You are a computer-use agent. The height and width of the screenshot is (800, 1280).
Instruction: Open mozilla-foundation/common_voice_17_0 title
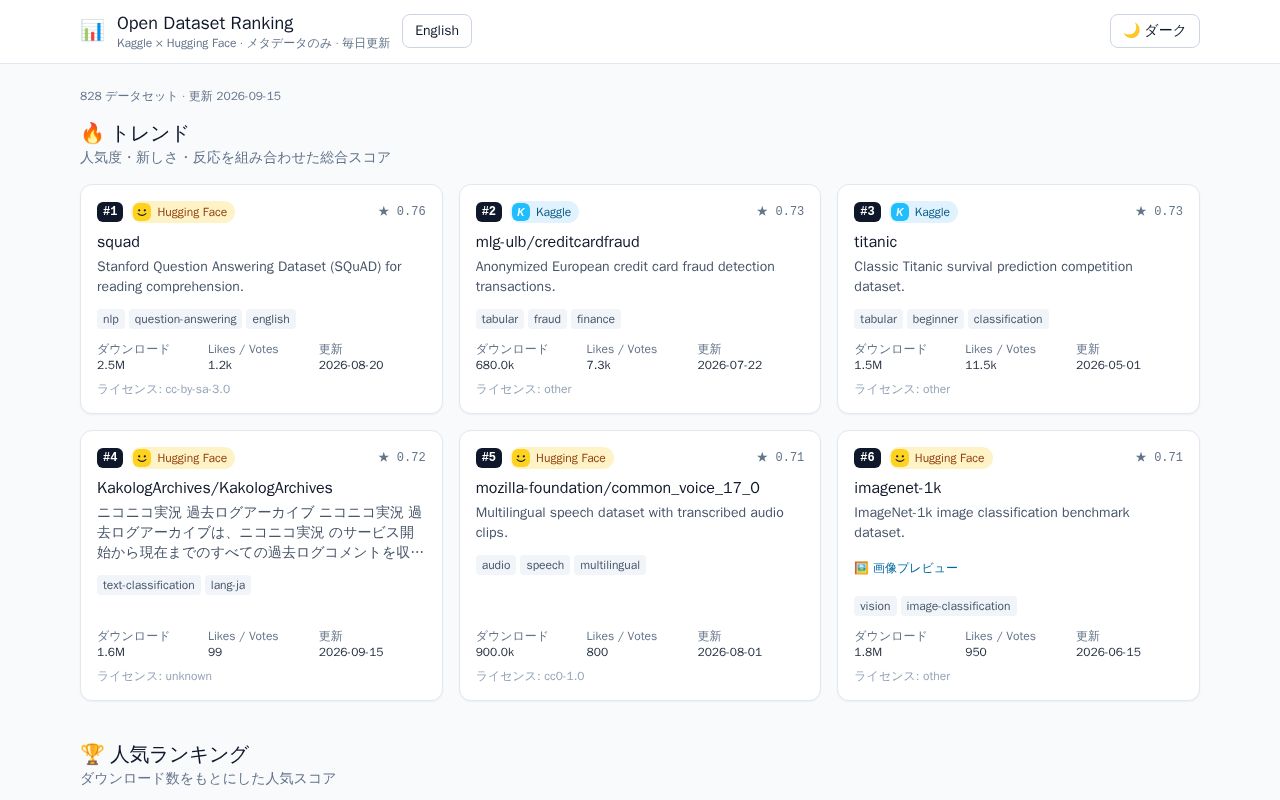click(618, 488)
